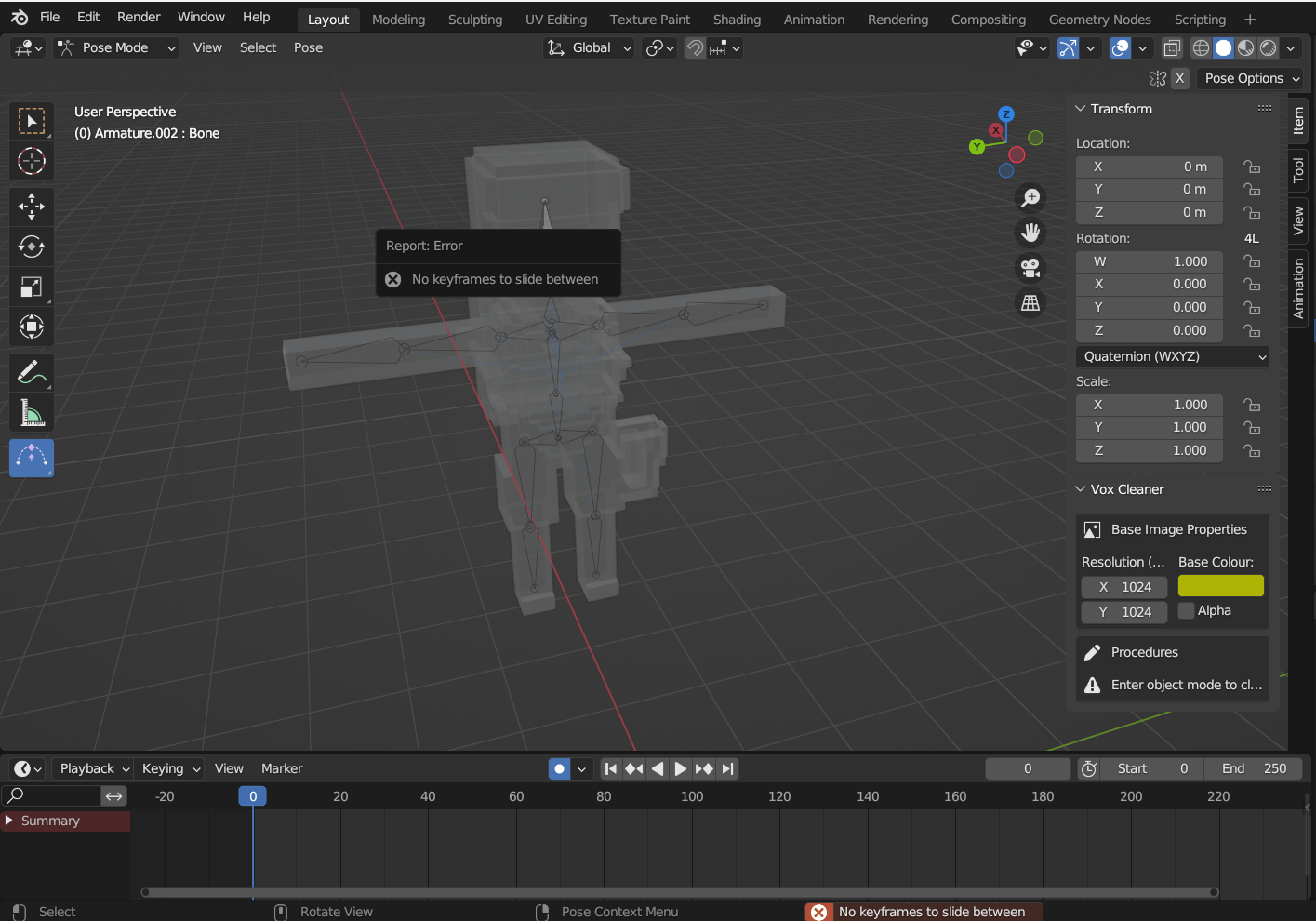This screenshot has width=1316, height=921.
Task: Select the Annotate tool
Action: 32,372
